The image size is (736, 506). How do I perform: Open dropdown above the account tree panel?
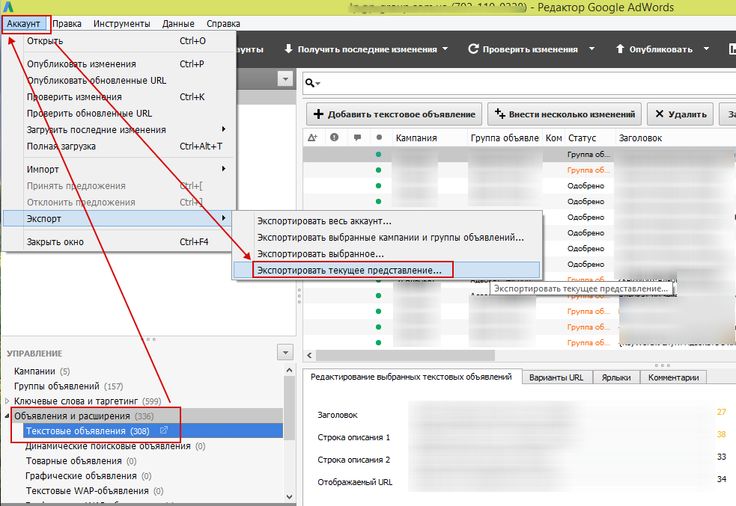(x=285, y=79)
